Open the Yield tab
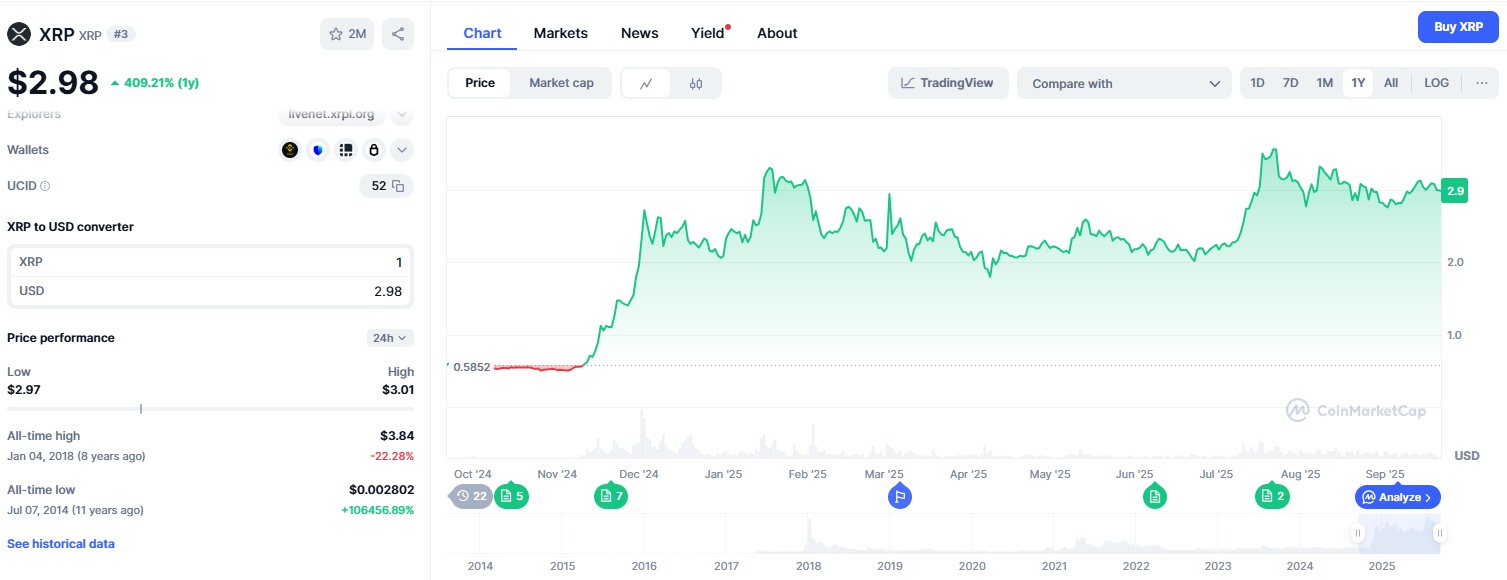This screenshot has height=580, width=1507. click(708, 33)
